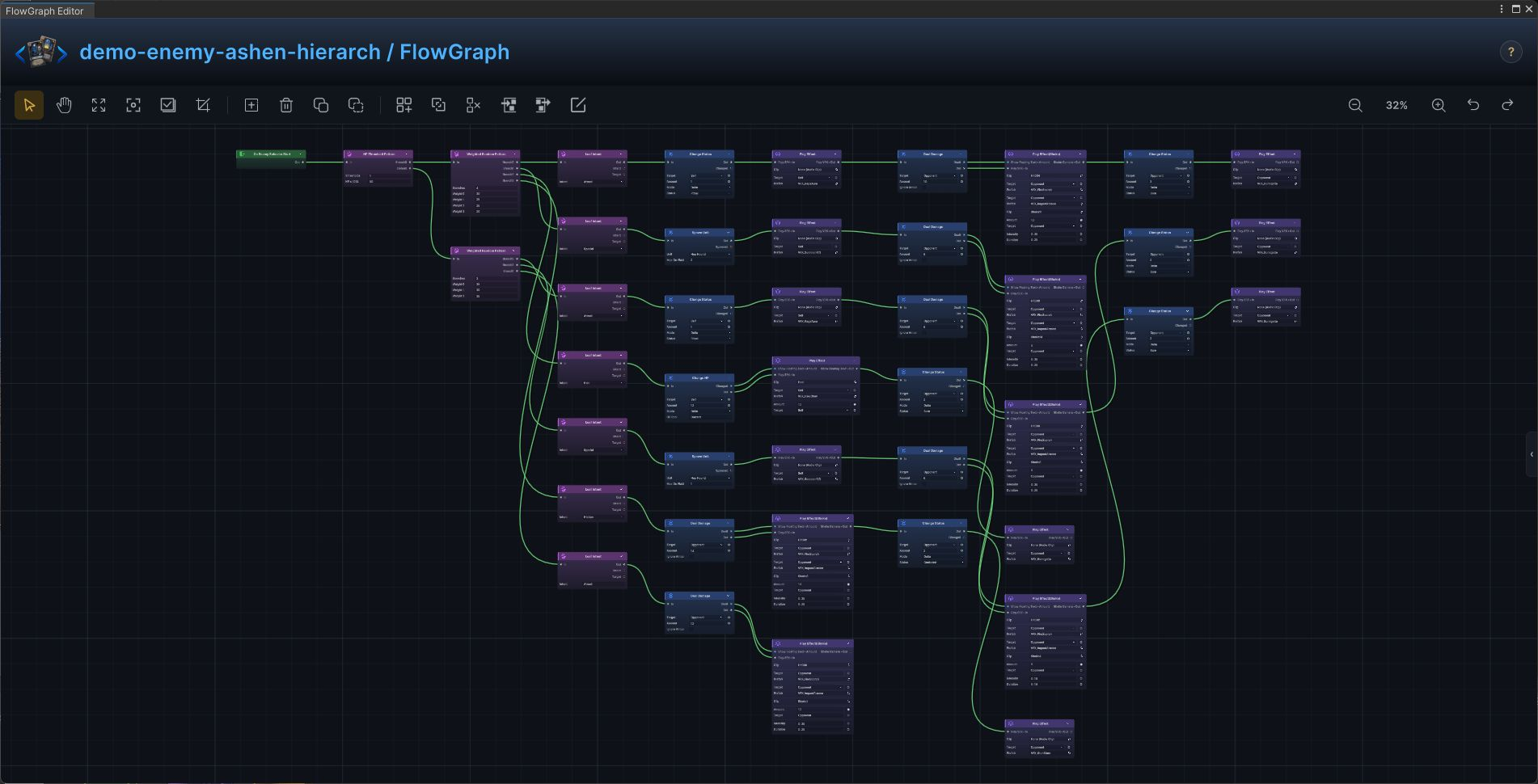Zoom out with the magnifier minus icon

(x=1355, y=105)
